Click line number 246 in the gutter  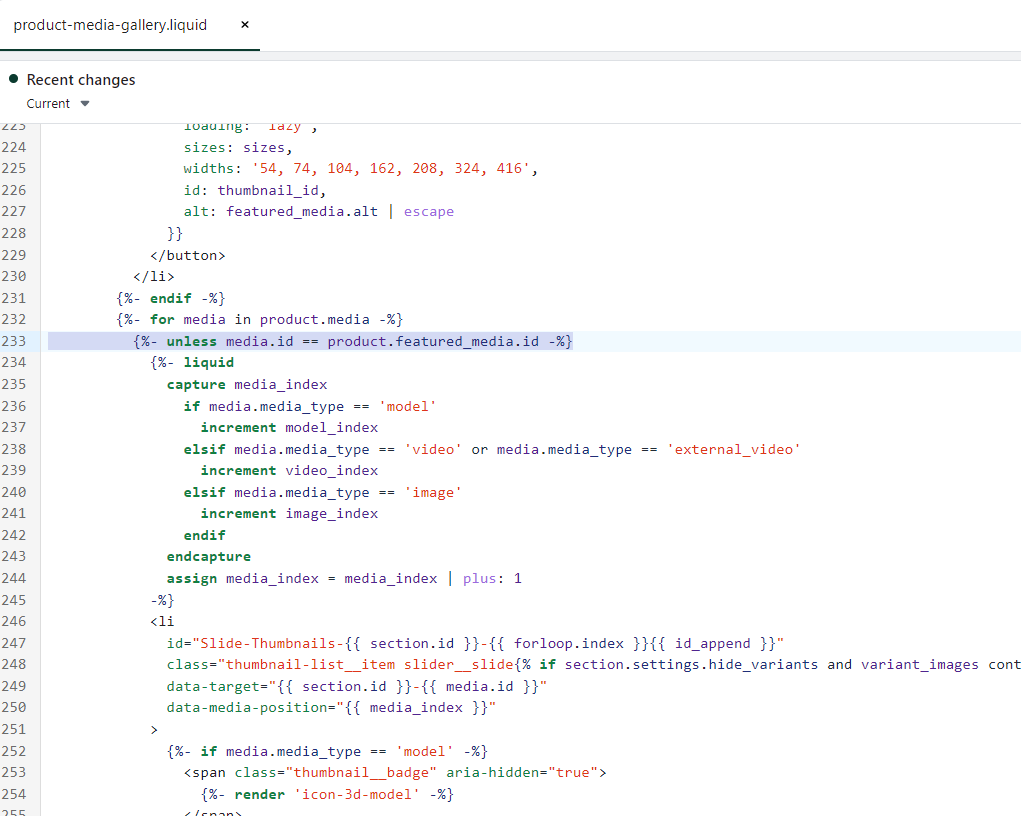click(x=14, y=621)
